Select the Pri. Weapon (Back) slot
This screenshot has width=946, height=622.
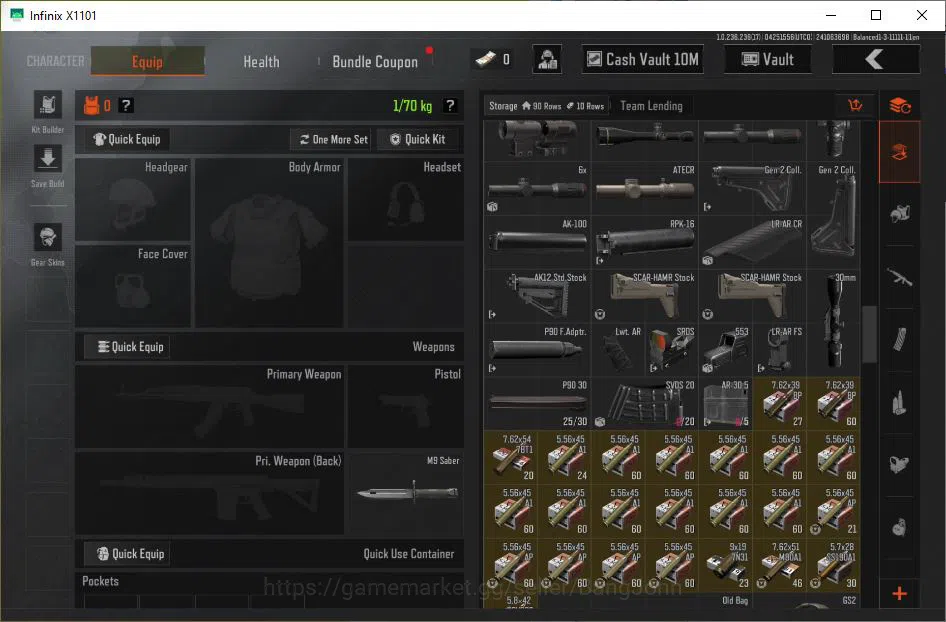pos(209,493)
